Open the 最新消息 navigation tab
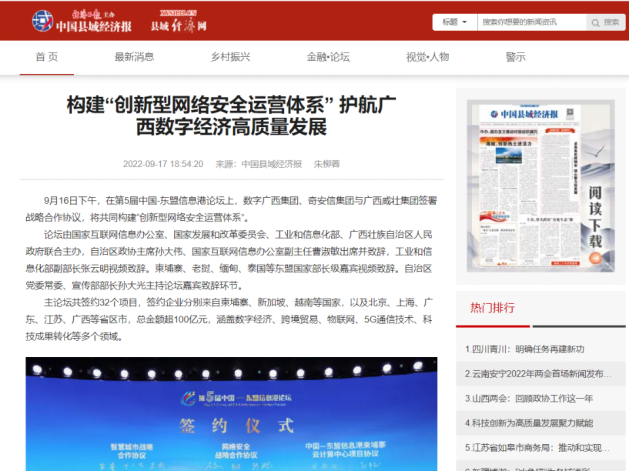Screen dimensions: 629x471 tap(134, 57)
